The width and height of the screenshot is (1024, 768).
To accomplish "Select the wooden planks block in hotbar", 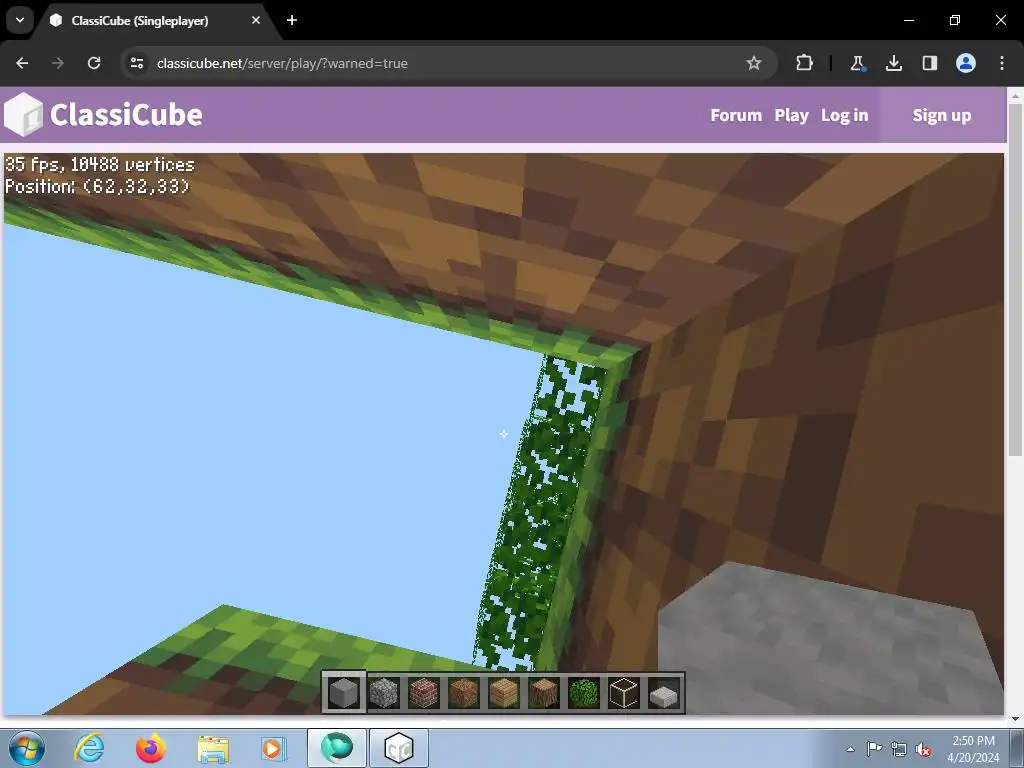I will coord(504,693).
